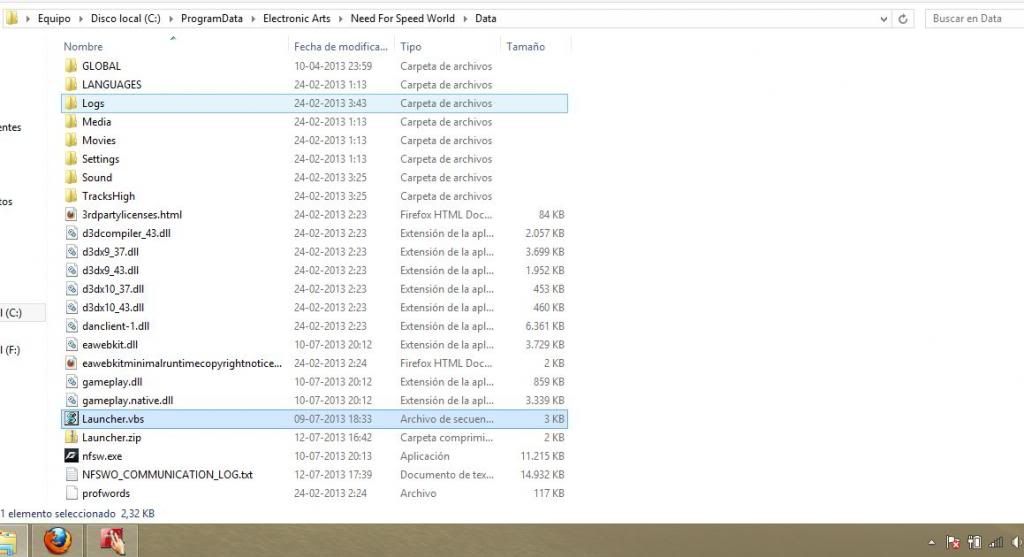Open the address bar history dropdown
This screenshot has width=1024, height=557.
click(x=884, y=19)
